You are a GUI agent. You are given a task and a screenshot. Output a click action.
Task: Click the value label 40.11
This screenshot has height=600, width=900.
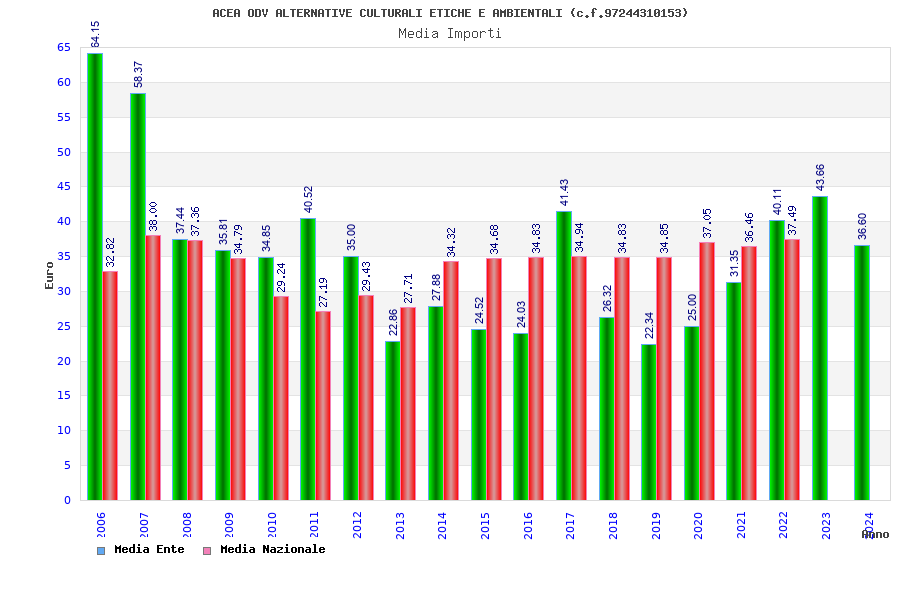coord(777,201)
